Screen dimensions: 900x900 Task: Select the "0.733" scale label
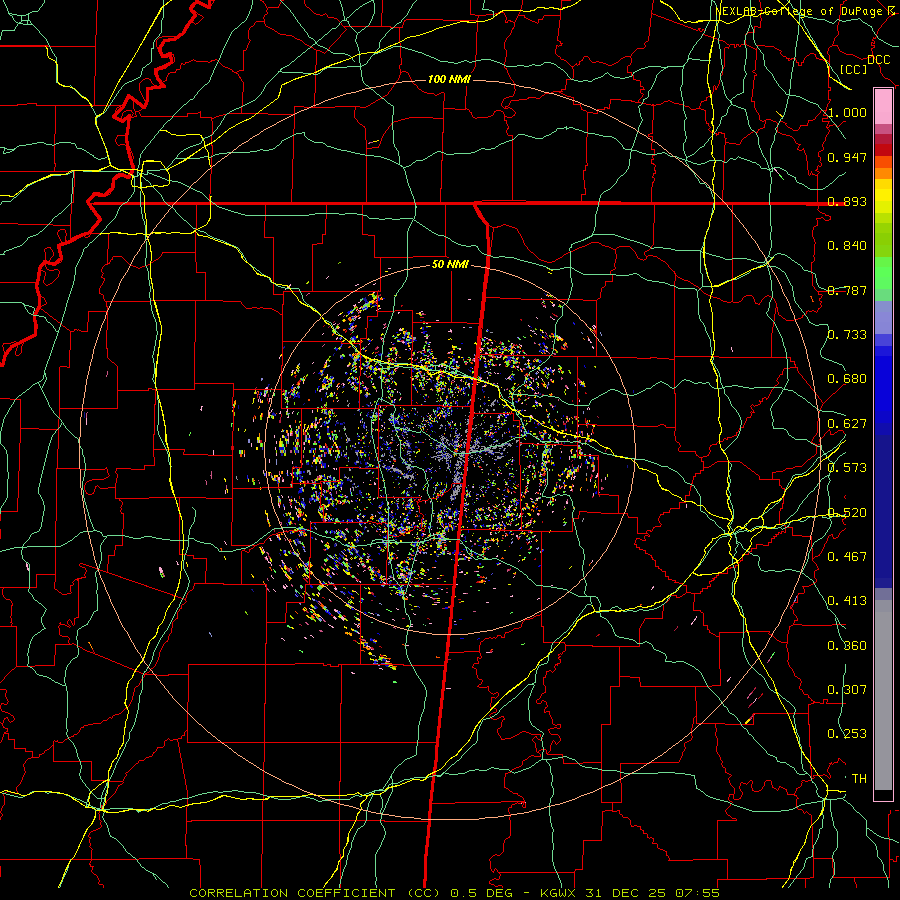847,335
